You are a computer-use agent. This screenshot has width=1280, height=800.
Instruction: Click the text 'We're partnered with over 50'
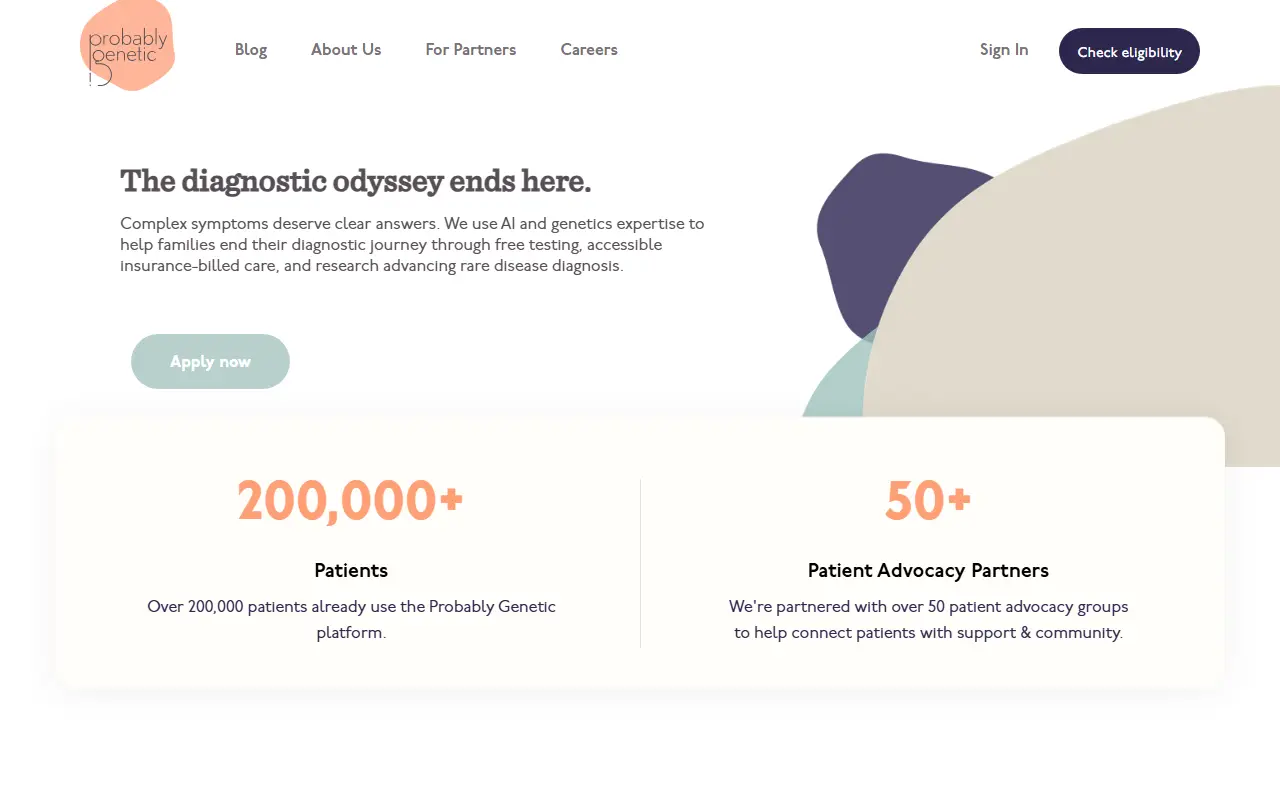[928, 619]
